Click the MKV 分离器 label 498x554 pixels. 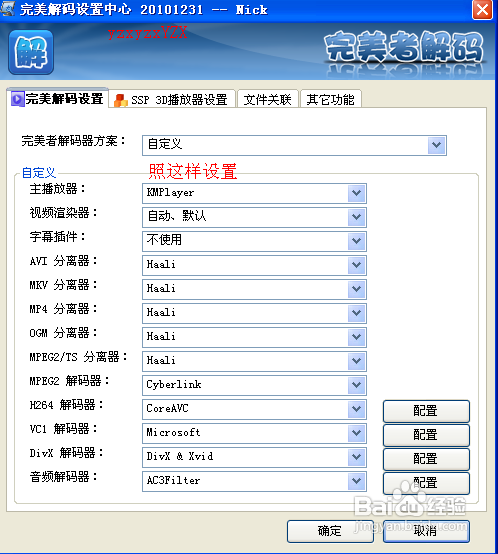[63, 285]
